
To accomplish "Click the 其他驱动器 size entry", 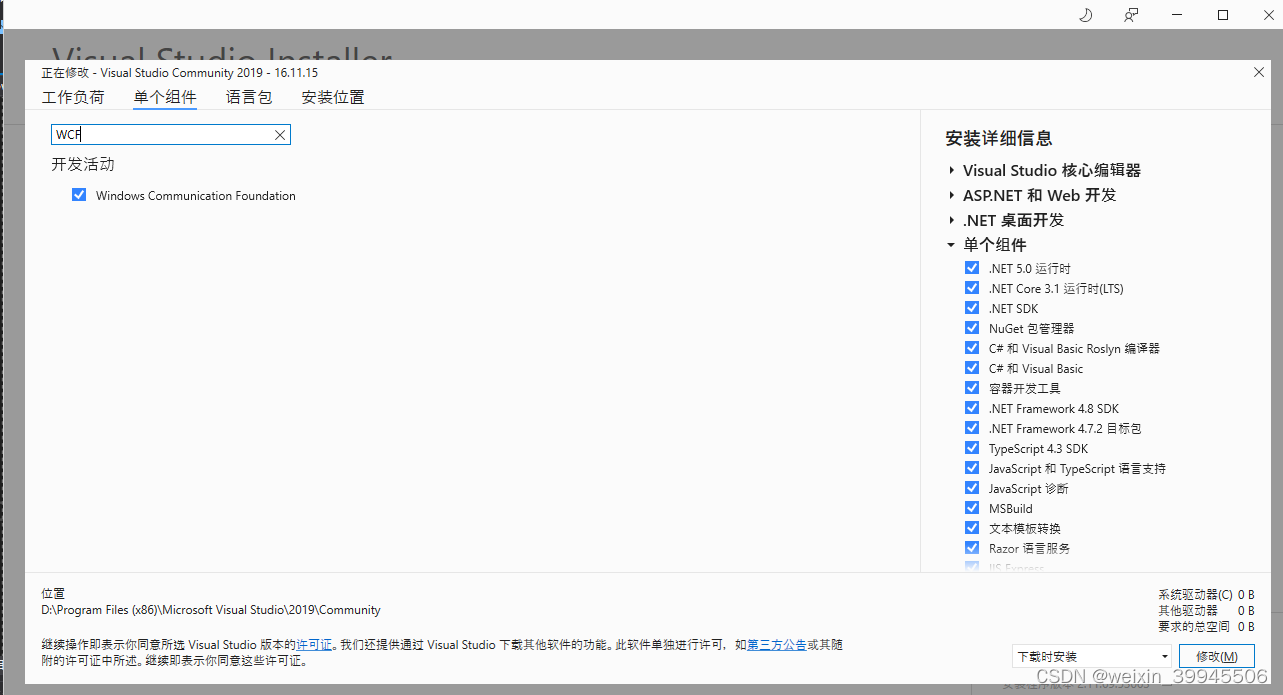I will (x=1206, y=610).
